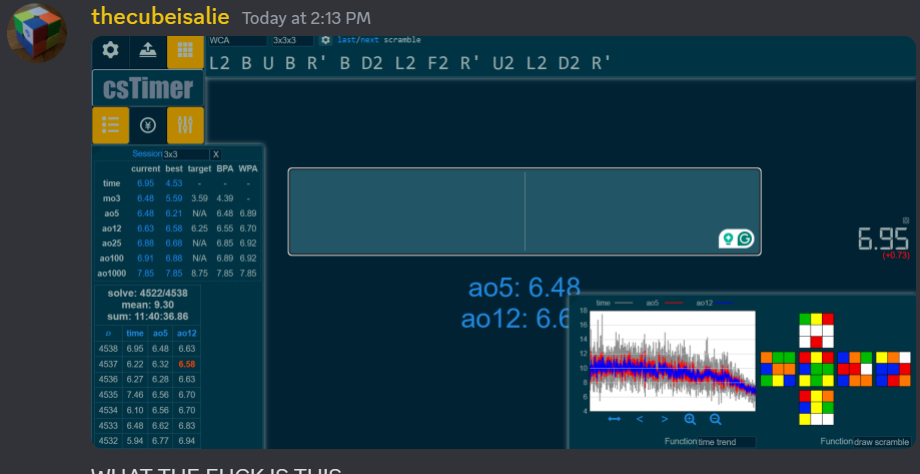Click the lightbulb suggestion icon
The image size is (920, 474).
(728, 239)
